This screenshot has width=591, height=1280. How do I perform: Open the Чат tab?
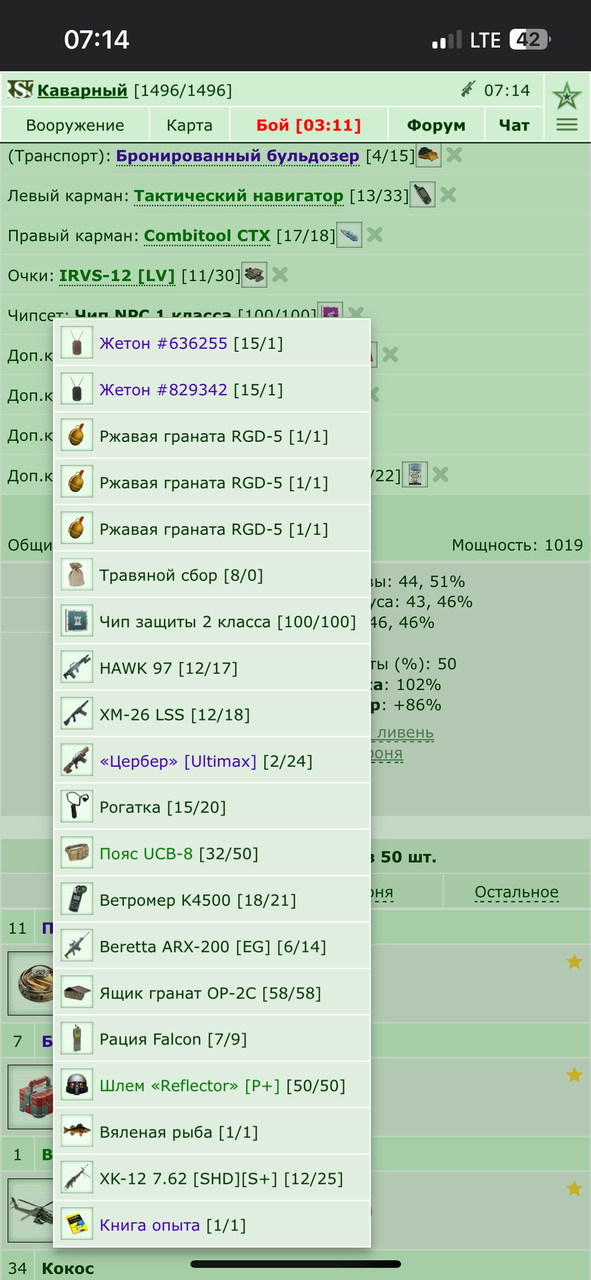point(514,125)
